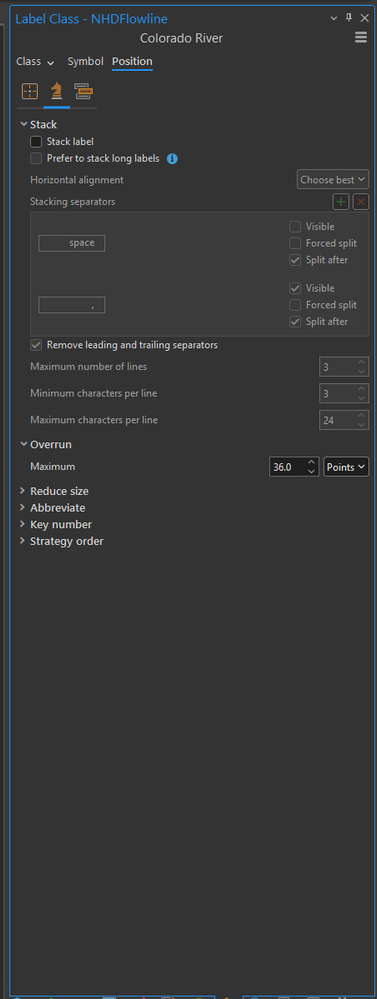Toggle Split after for the comma separator
Image resolution: width=377 pixels, height=999 pixels.
pos(295,321)
